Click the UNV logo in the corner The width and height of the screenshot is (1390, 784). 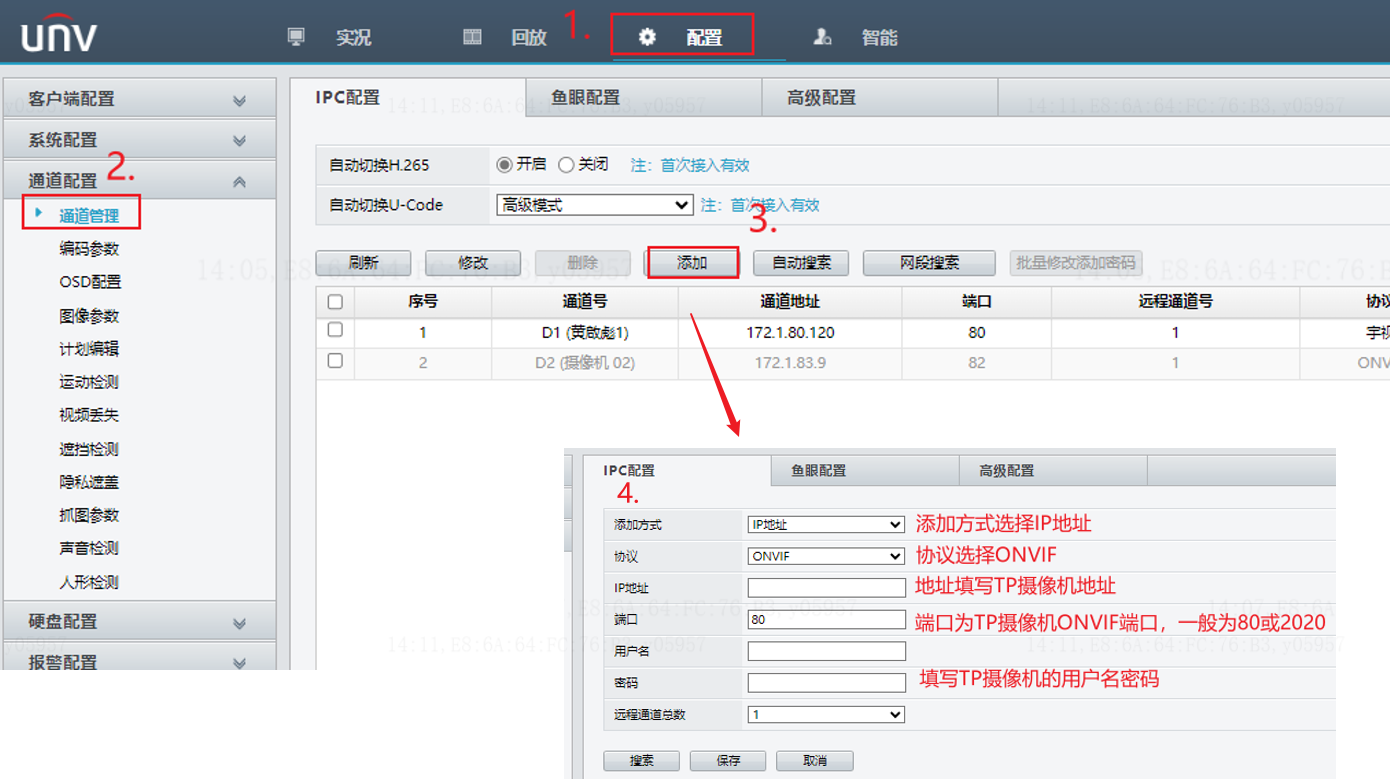click(x=57, y=33)
